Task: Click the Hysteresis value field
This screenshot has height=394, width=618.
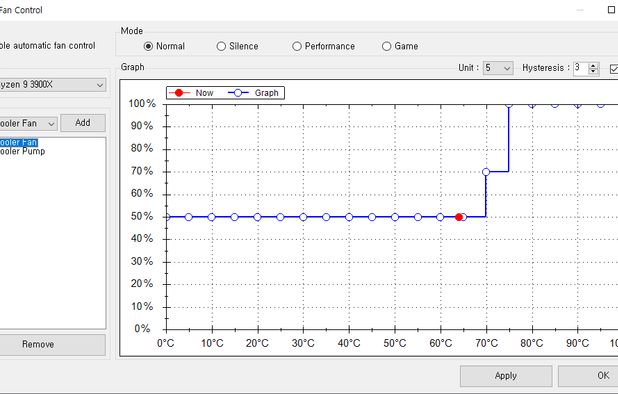Action: pos(580,68)
